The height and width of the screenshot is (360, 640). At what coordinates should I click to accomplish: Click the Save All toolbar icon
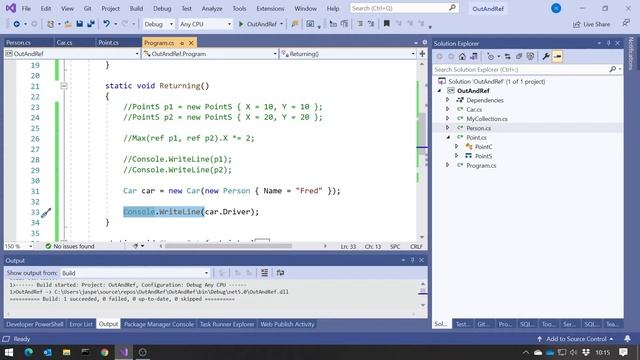[x=91, y=24]
